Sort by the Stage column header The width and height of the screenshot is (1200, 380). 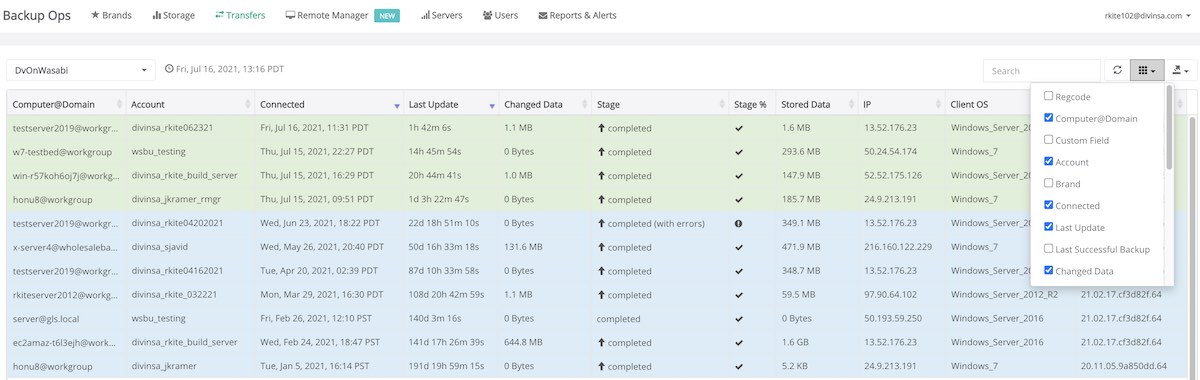[x=659, y=104]
